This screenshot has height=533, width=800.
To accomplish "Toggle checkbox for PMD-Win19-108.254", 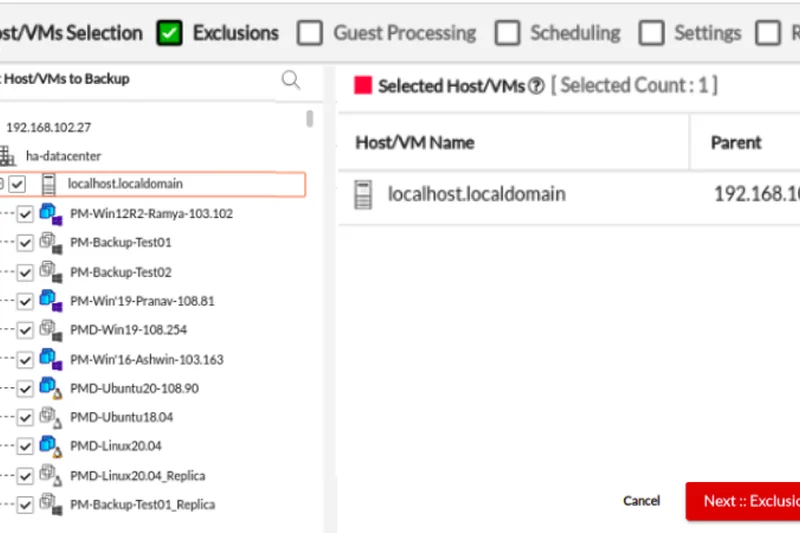I will pyautogui.click(x=25, y=329).
